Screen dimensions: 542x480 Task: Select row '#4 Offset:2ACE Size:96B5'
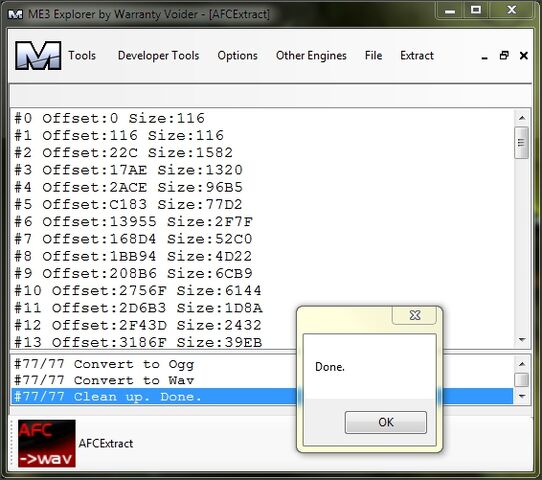coord(263,187)
